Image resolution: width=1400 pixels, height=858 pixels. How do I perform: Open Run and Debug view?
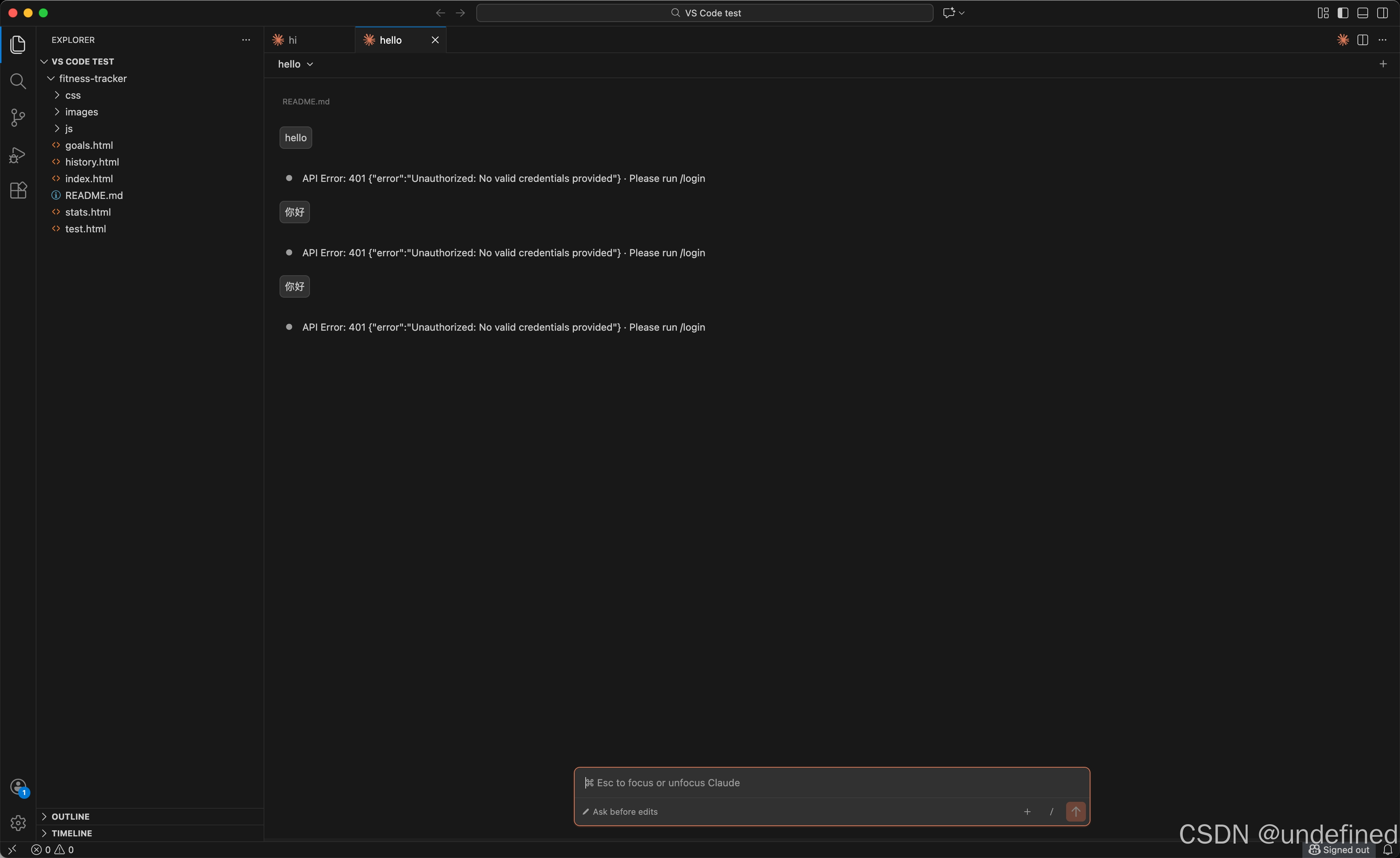point(18,155)
